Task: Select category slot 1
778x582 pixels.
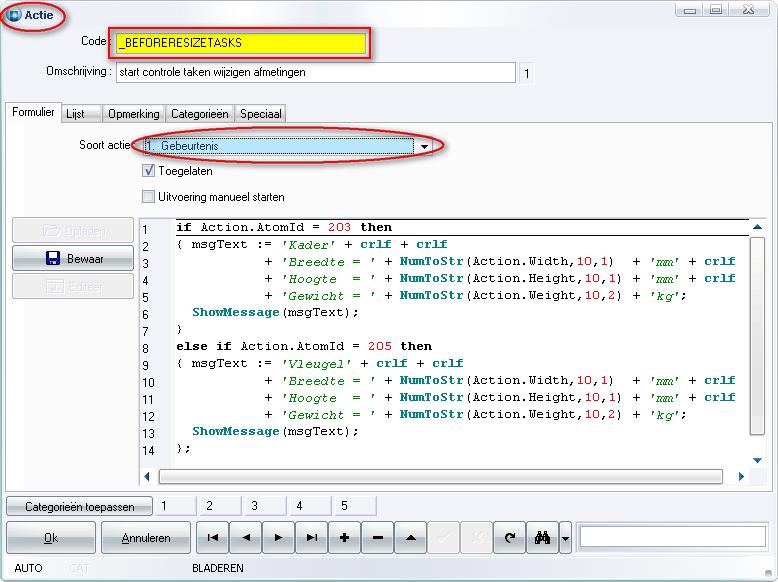Action: [x=175, y=506]
